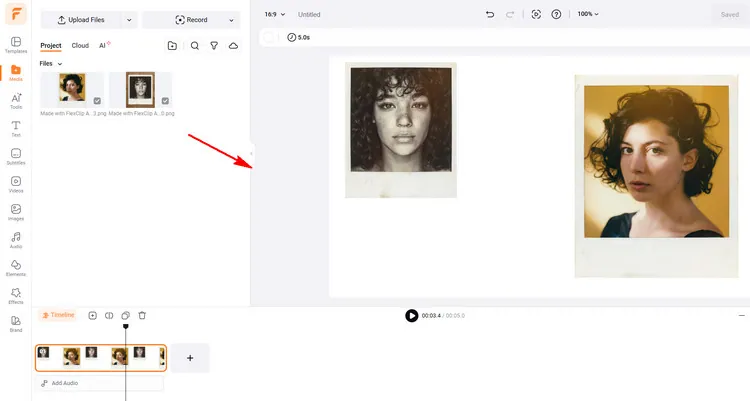Open the AI Tools sidebar panel
The width and height of the screenshot is (750, 401).
15,100
